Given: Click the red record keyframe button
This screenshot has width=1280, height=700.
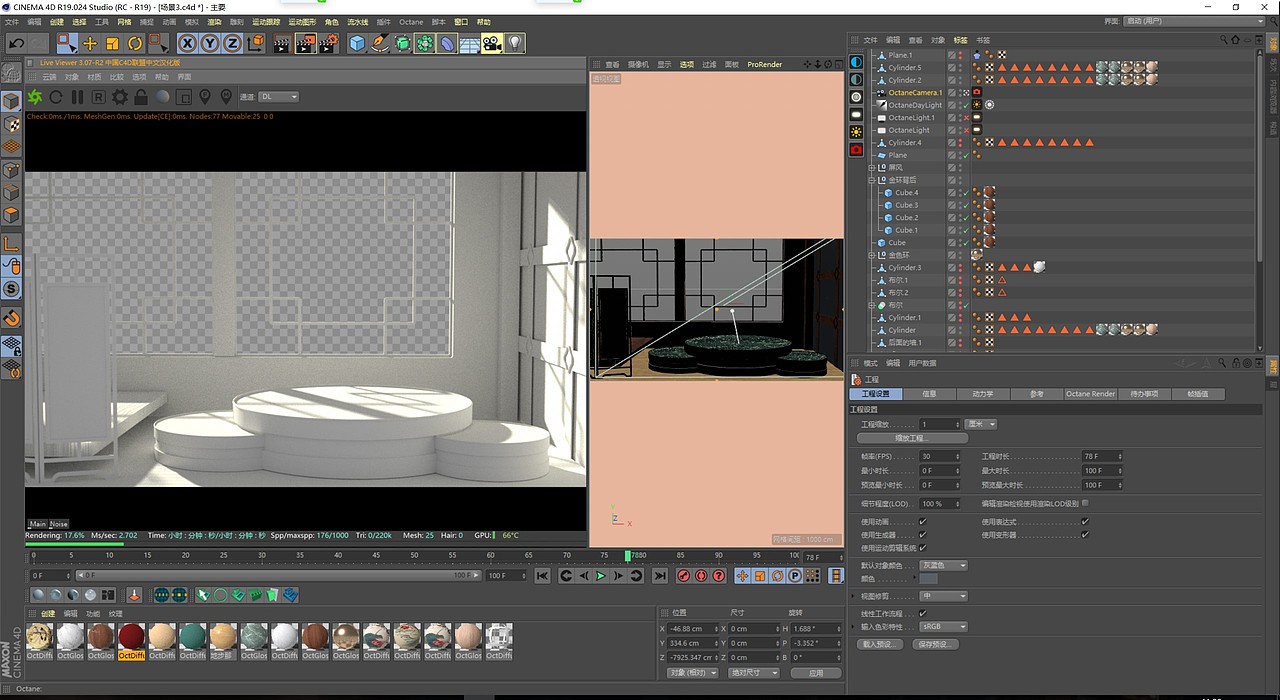Looking at the screenshot, I should tap(684, 576).
